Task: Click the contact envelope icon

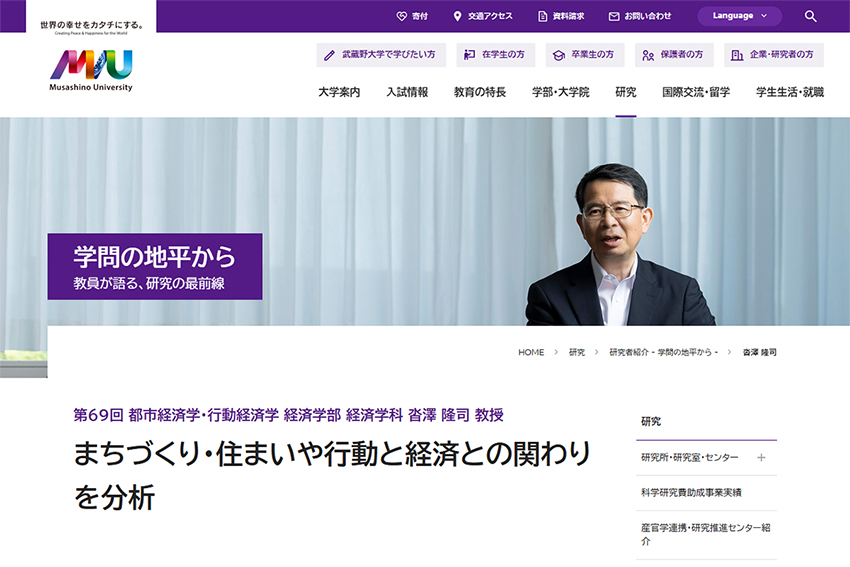Action: [x=614, y=16]
